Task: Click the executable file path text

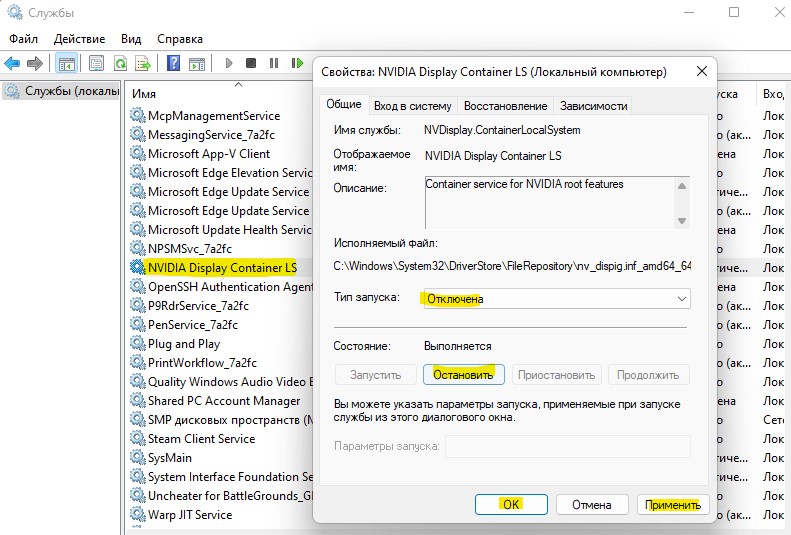Action: (x=512, y=266)
